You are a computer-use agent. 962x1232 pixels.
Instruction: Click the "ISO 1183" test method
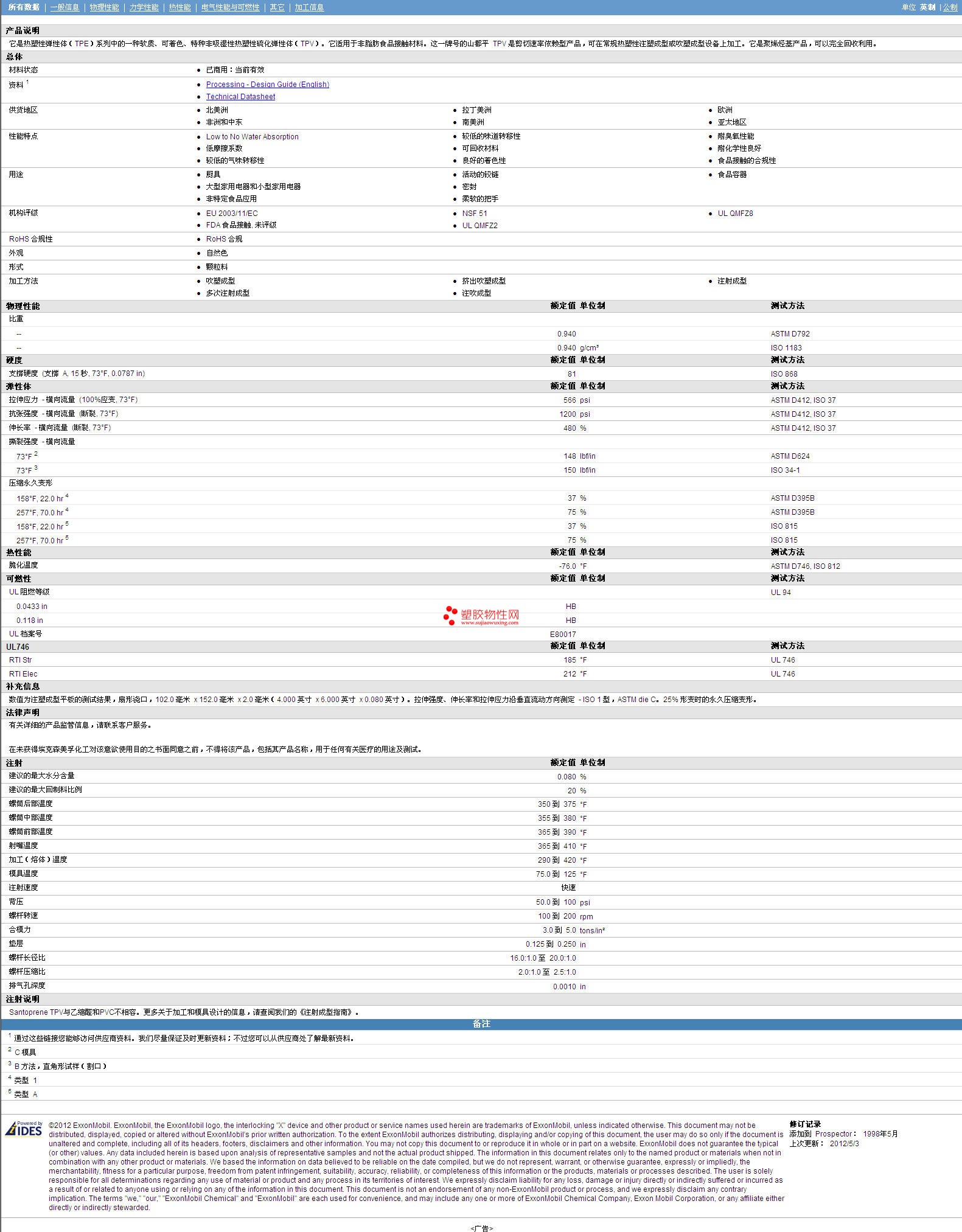click(786, 348)
